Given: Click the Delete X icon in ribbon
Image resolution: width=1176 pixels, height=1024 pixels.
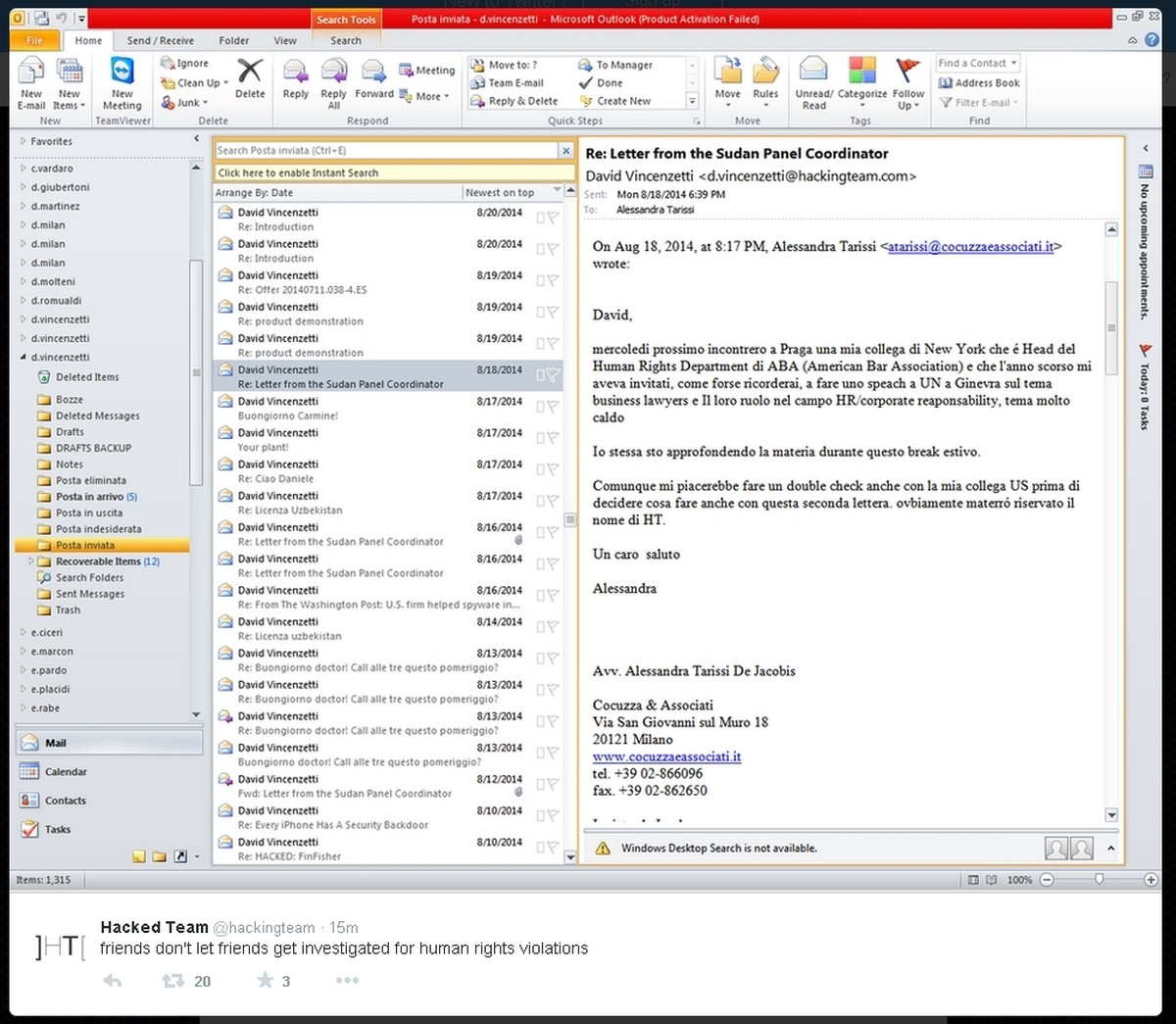Looking at the screenshot, I should click(x=250, y=72).
